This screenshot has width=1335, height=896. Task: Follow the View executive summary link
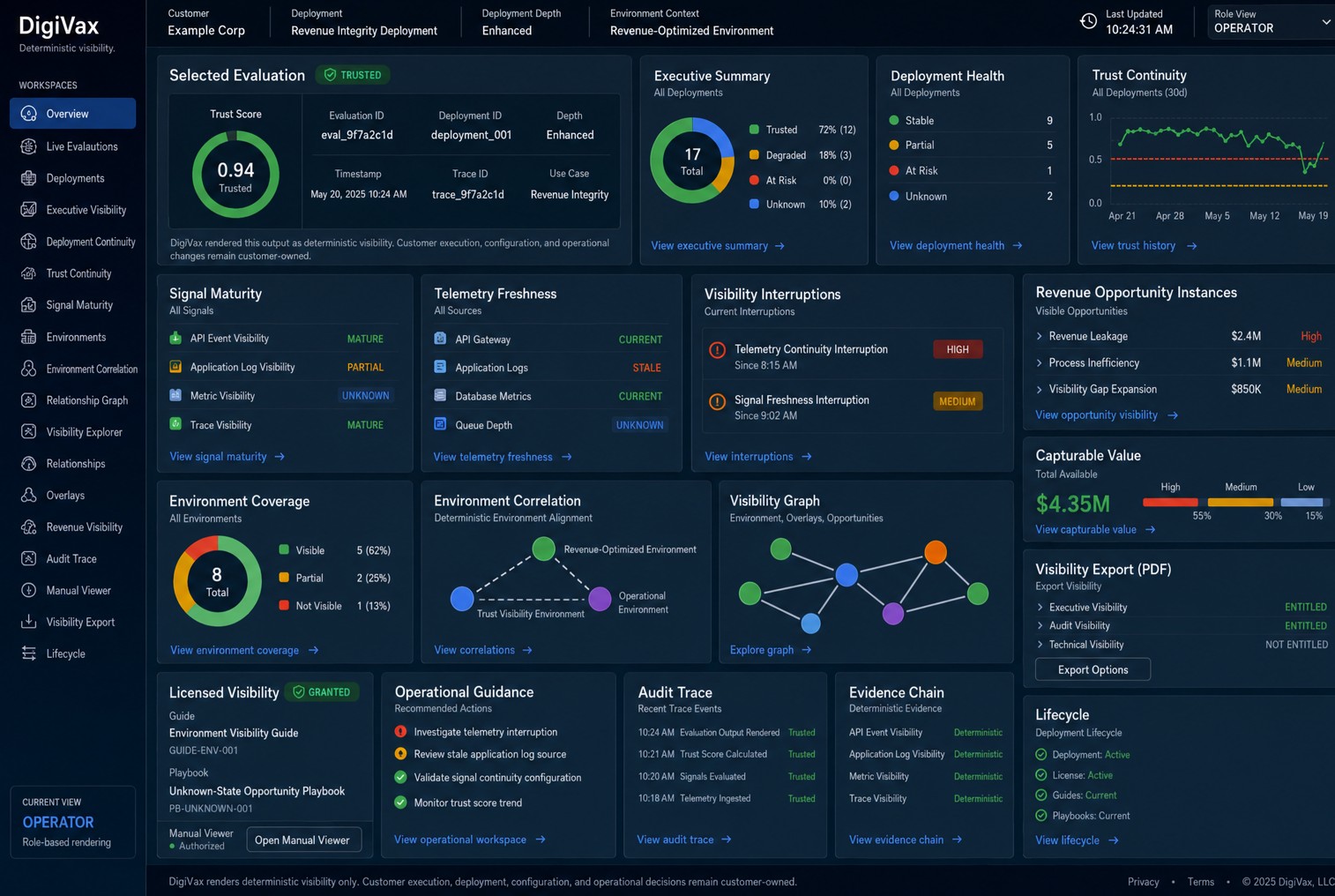(718, 246)
